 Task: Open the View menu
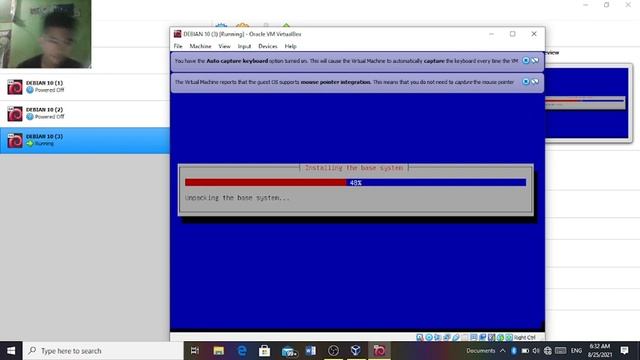click(224, 46)
